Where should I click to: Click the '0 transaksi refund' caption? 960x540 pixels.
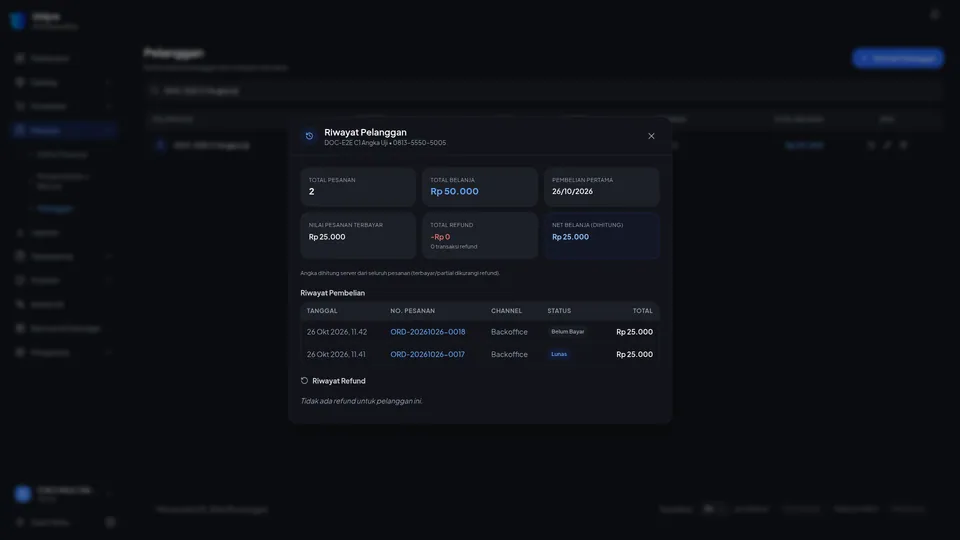tap(454, 247)
